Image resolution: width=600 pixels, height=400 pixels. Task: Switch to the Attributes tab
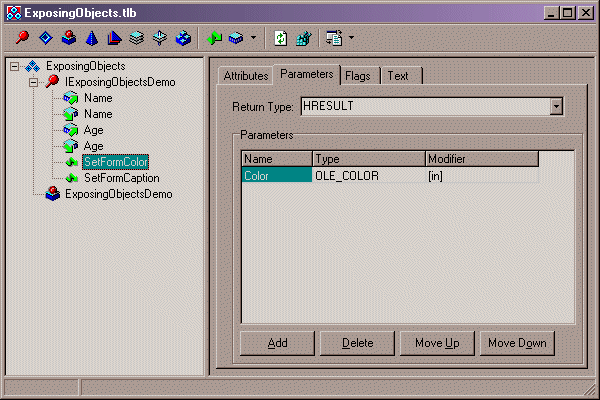(245, 76)
